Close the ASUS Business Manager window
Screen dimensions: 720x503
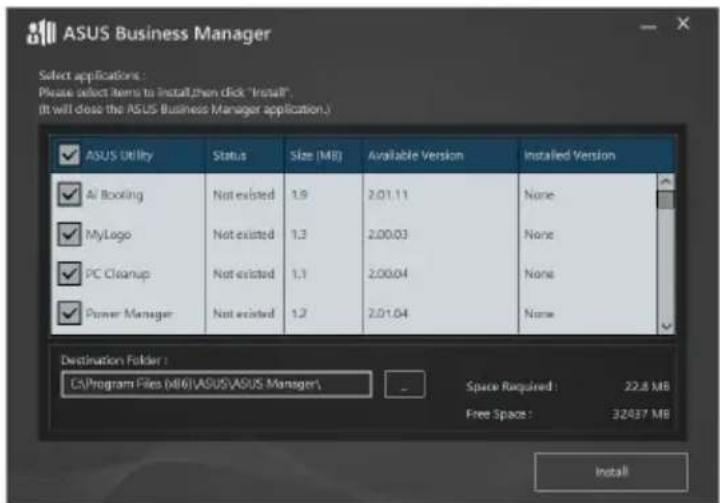pyautogui.click(x=683, y=23)
